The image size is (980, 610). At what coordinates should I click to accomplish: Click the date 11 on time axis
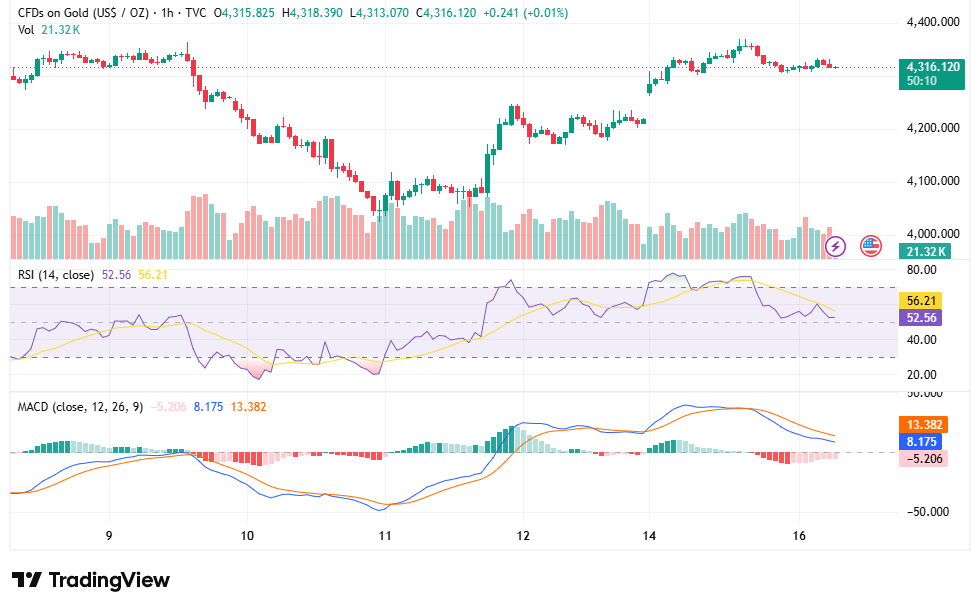tap(385, 536)
